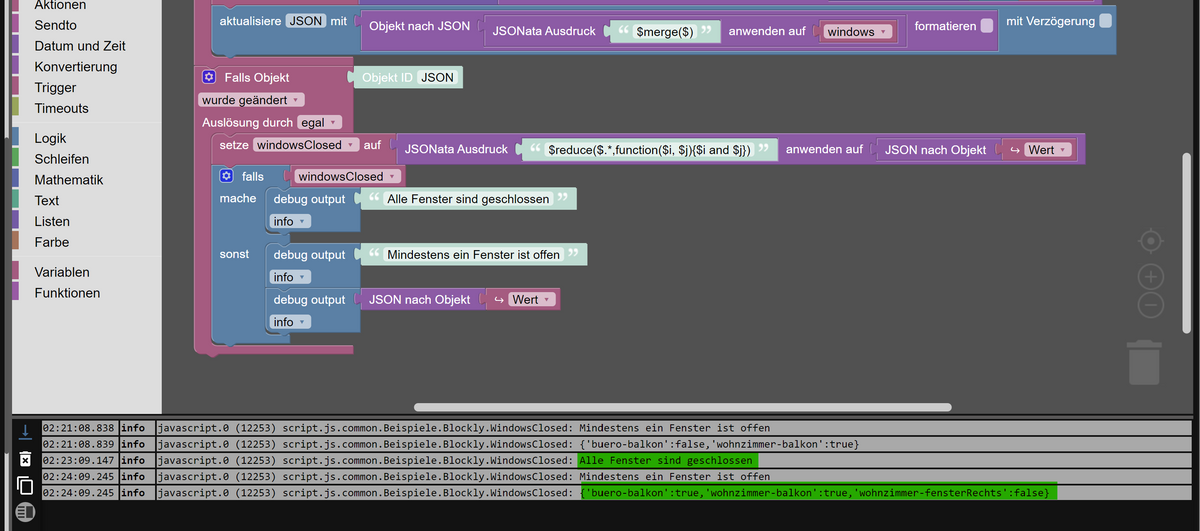Select log timestamp 02:21:08.839
This screenshot has height=531, width=1200.
tap(79, 444)
